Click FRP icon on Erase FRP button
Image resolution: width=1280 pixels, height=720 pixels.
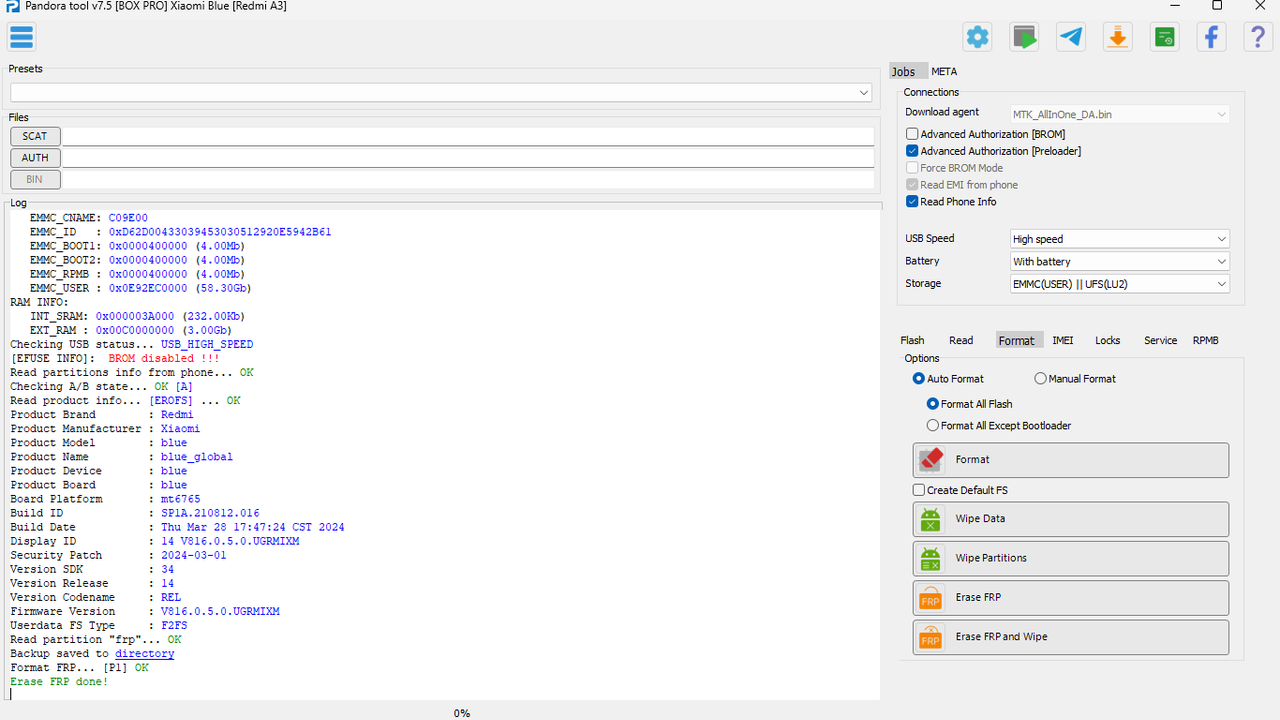click(x=931, y=598)
